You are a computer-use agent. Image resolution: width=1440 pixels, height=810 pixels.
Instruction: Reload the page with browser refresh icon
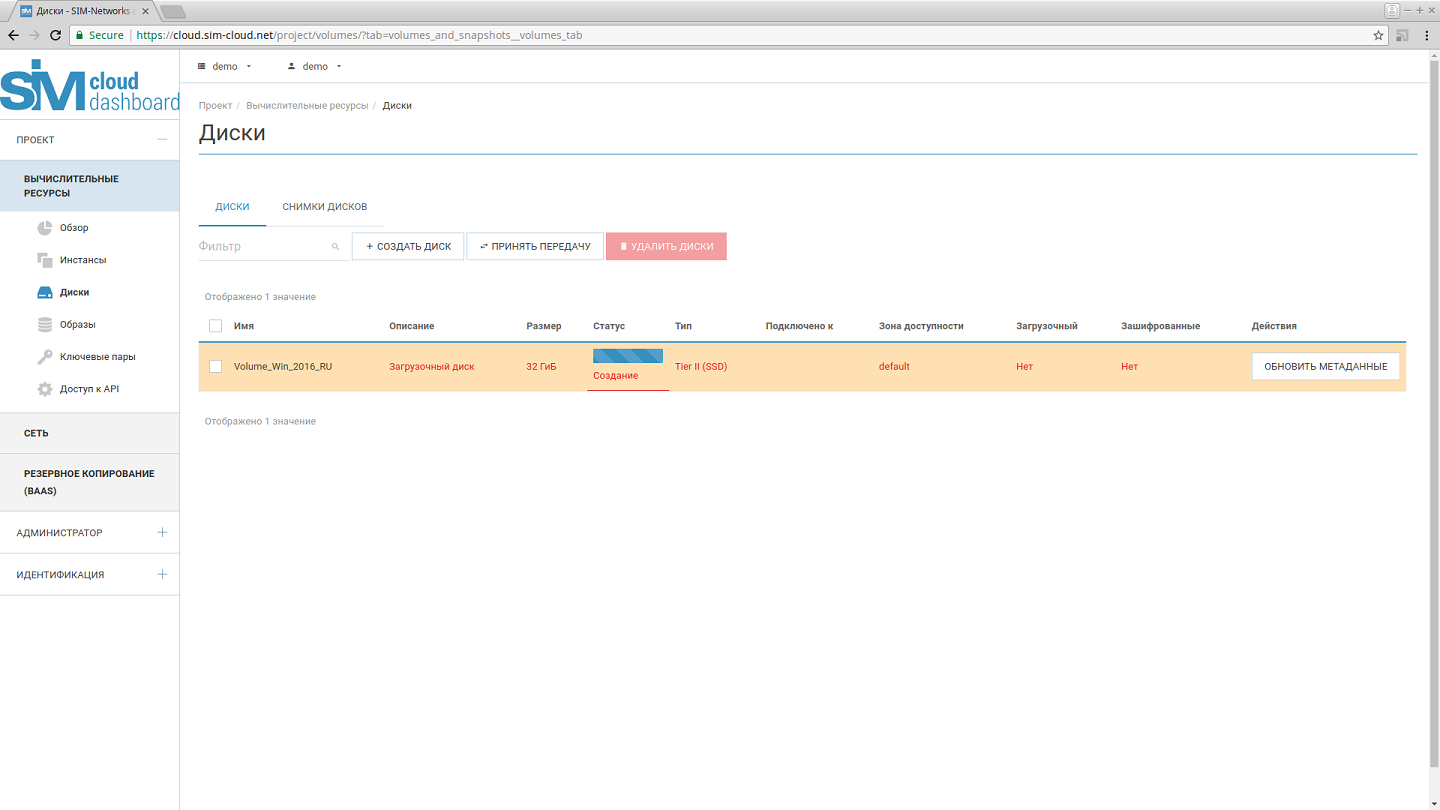(56, 35)
